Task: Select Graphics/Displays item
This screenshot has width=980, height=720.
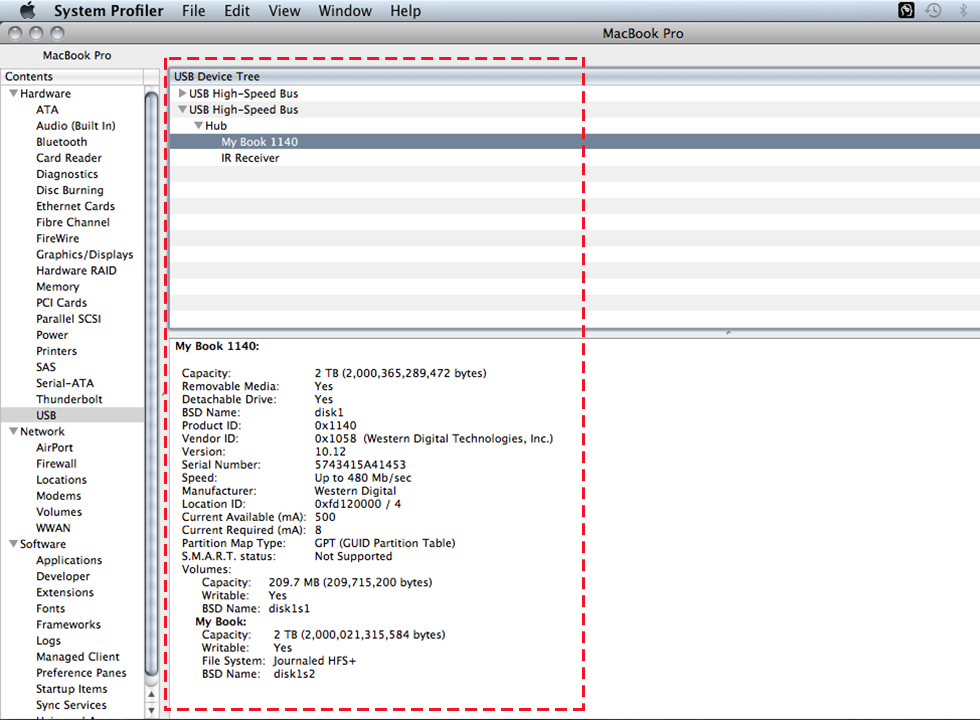Action: coord(84,254)
